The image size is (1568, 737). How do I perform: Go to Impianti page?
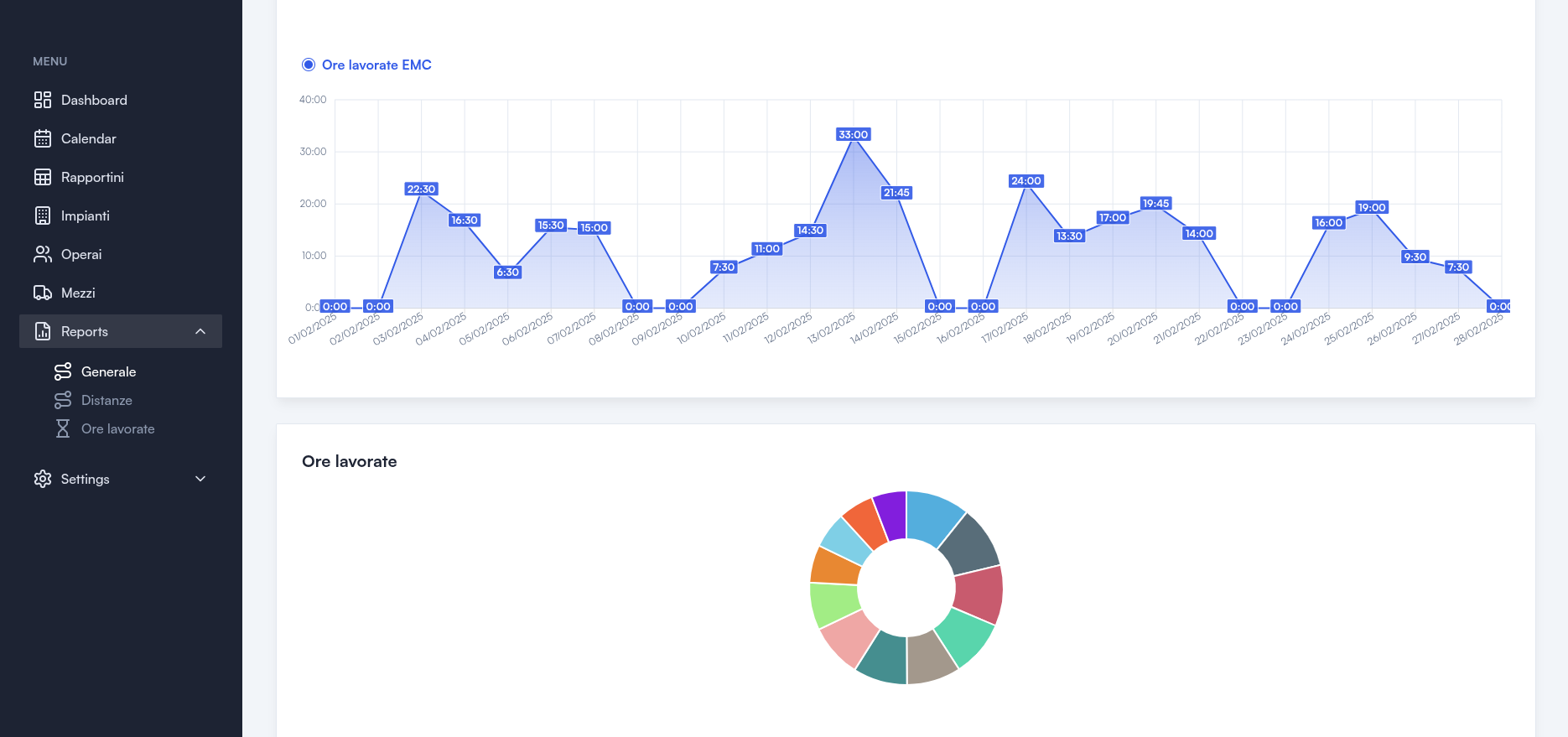point(121,215)
